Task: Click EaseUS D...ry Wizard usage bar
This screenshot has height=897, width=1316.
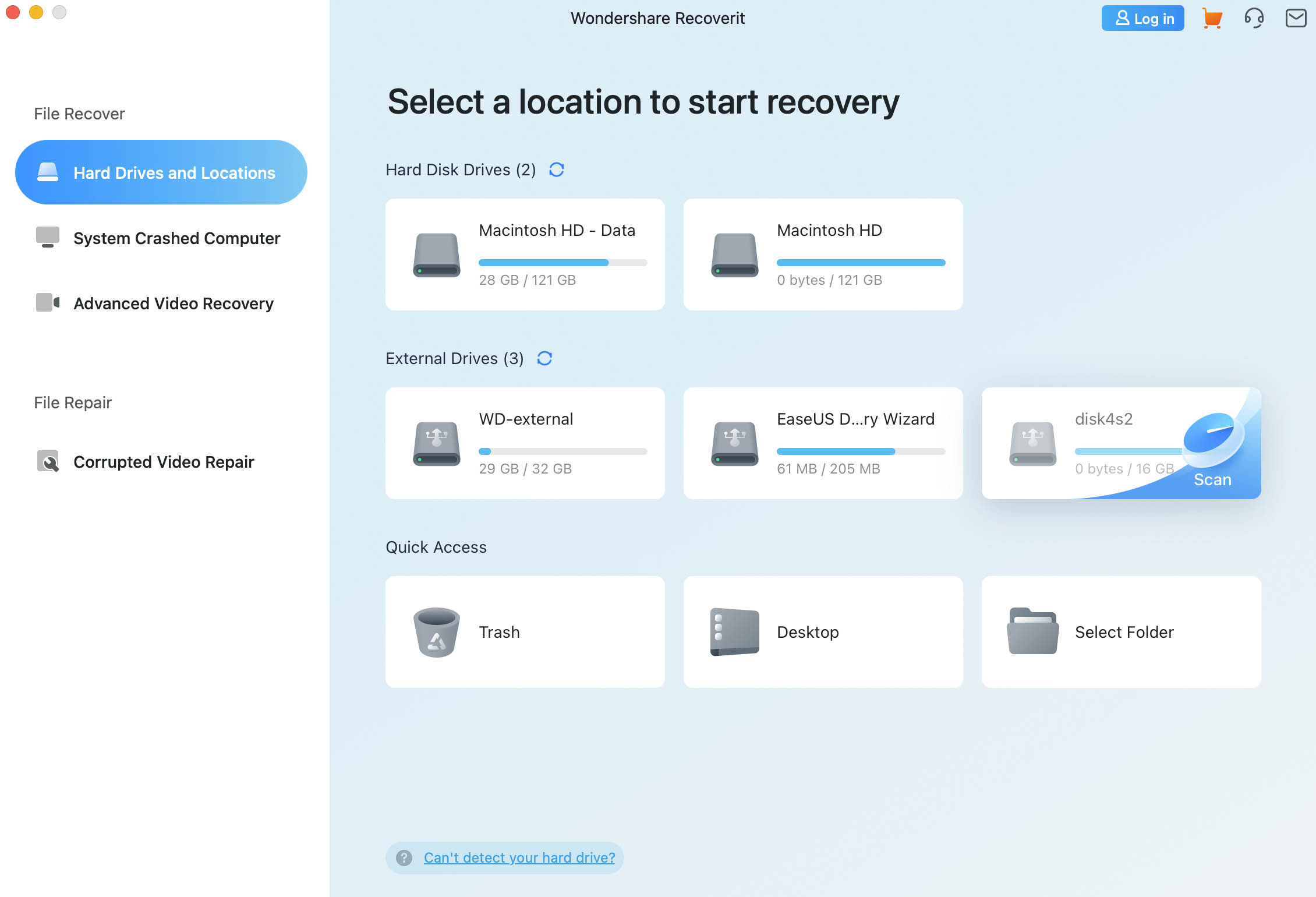Action: point(861,451)
